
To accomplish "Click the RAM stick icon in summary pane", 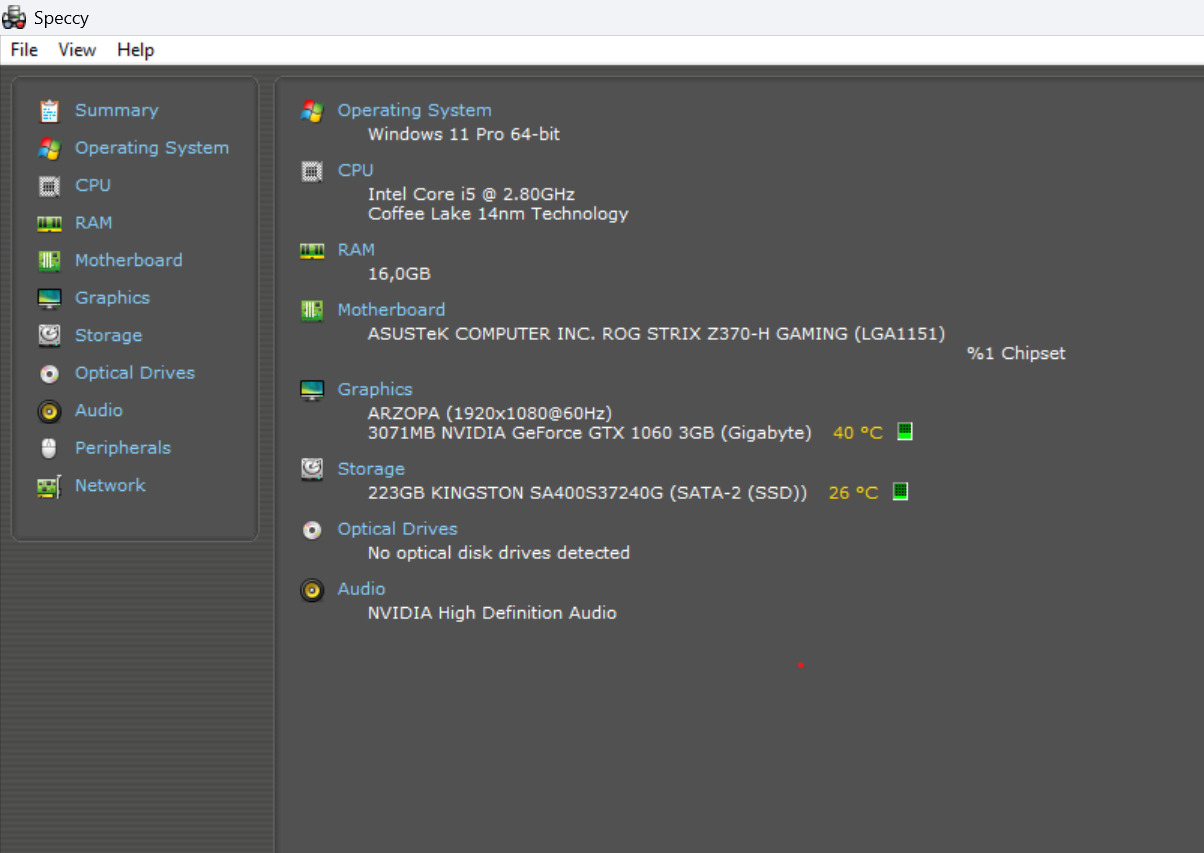I will (312, 251).
